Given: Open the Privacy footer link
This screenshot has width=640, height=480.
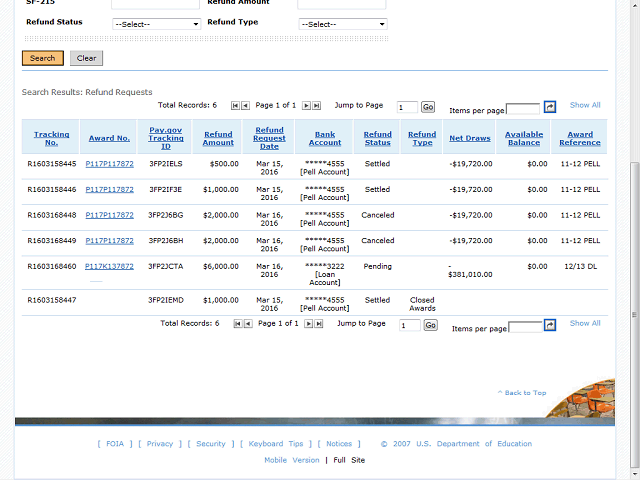Looking at the screenshot, I should [x=160, y=443].
